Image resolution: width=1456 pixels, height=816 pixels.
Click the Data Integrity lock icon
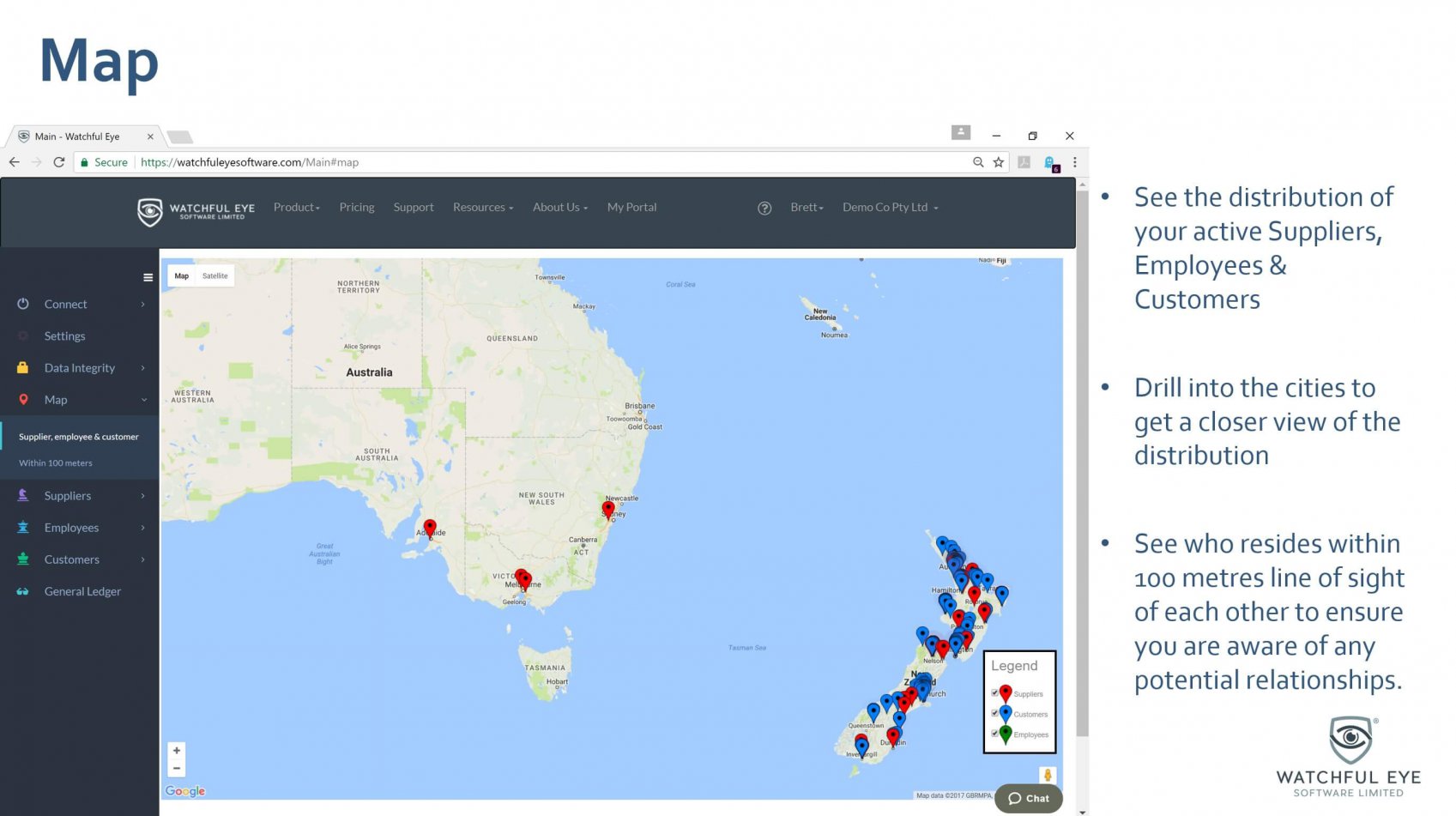tap(23, 367)
